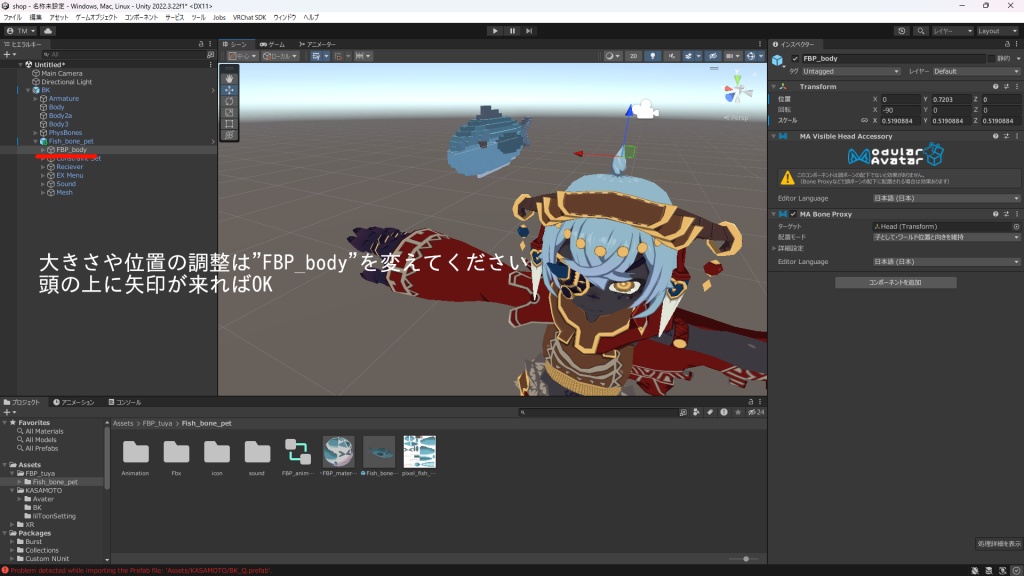
Task: Open the Layers dropdown in top toolbar
Action: coord(953,31)
